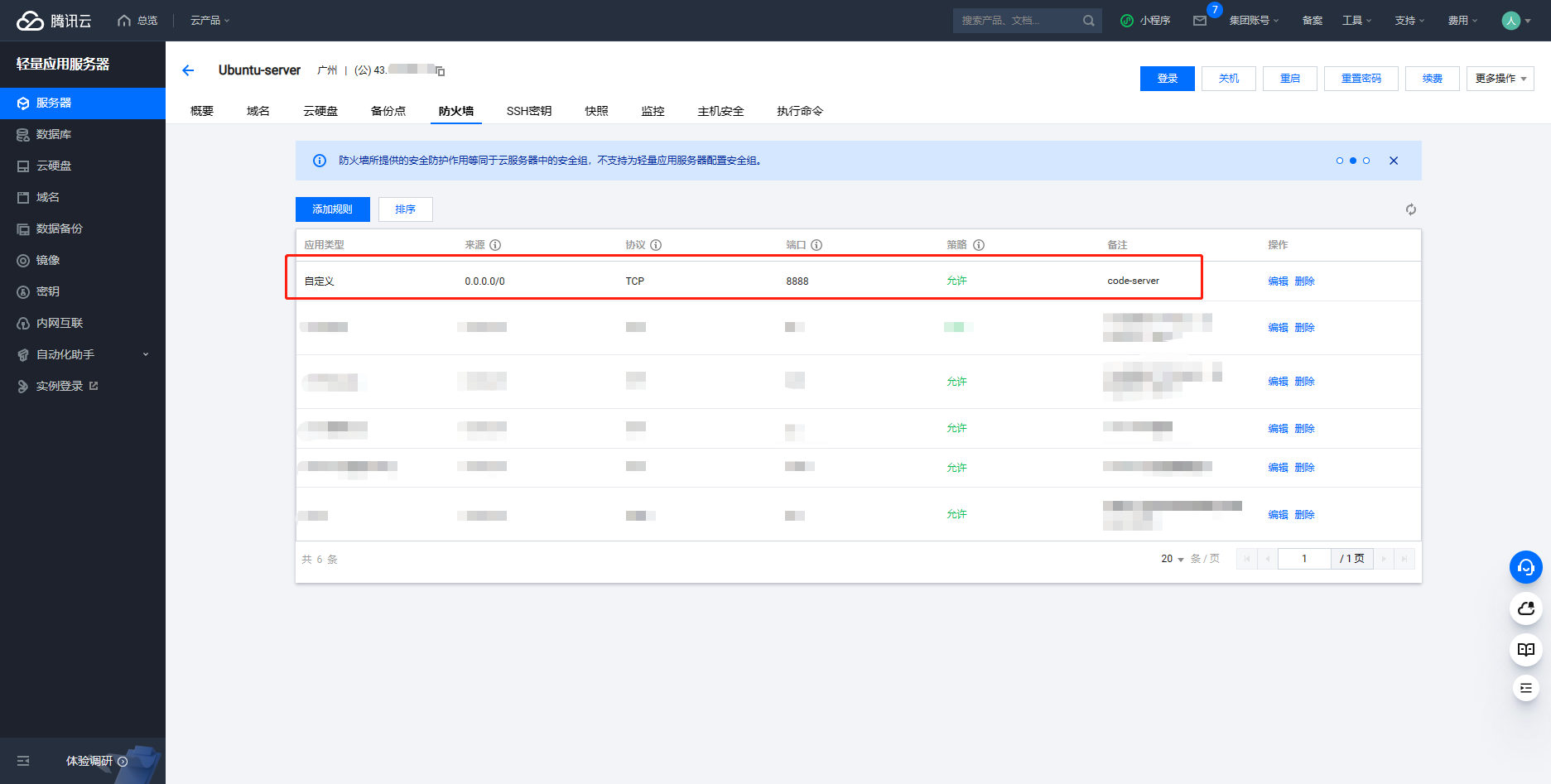The image size is (1551, 784).
Task: Click the product search input field
Action: tap(1019, 21)
